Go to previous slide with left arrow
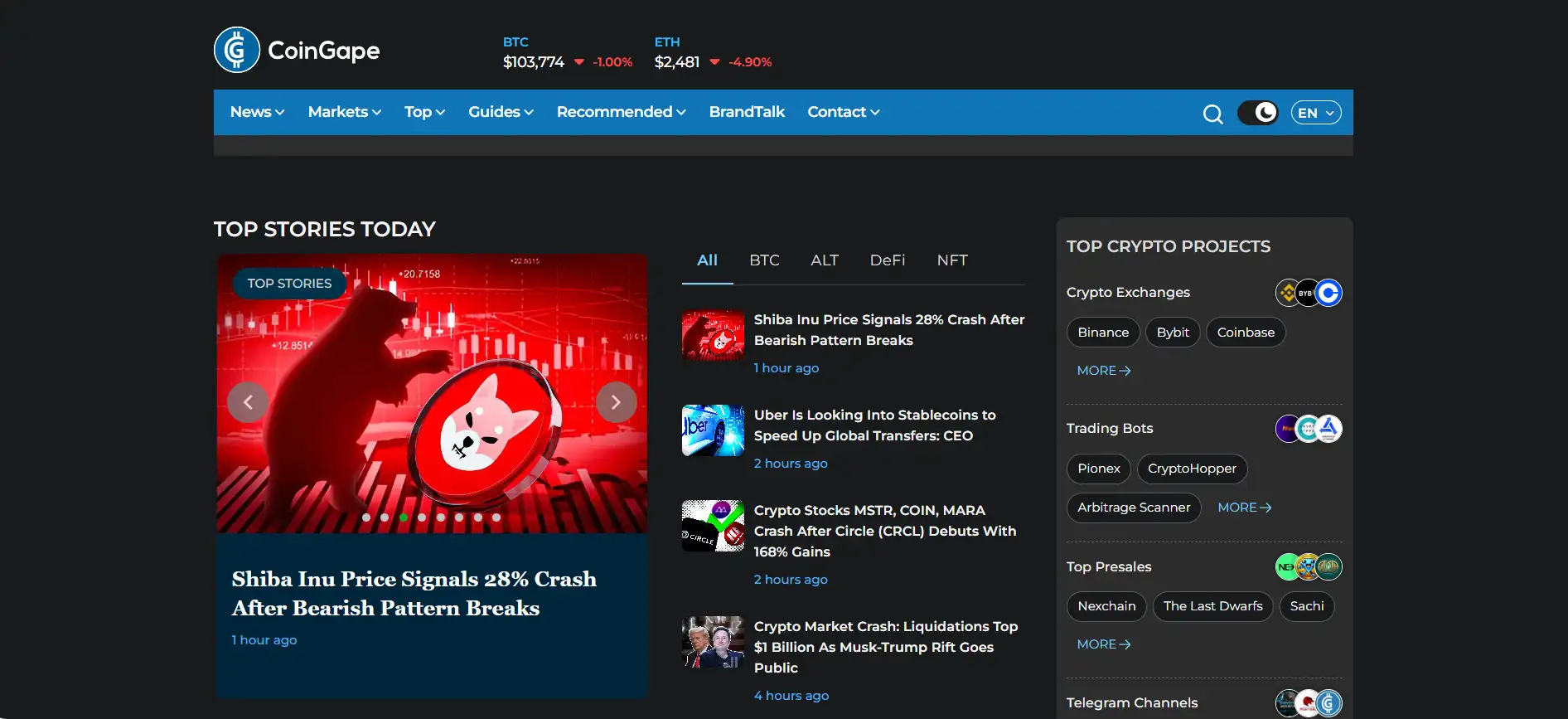Viewport: 1568px width, 719px height. [248, 402]
